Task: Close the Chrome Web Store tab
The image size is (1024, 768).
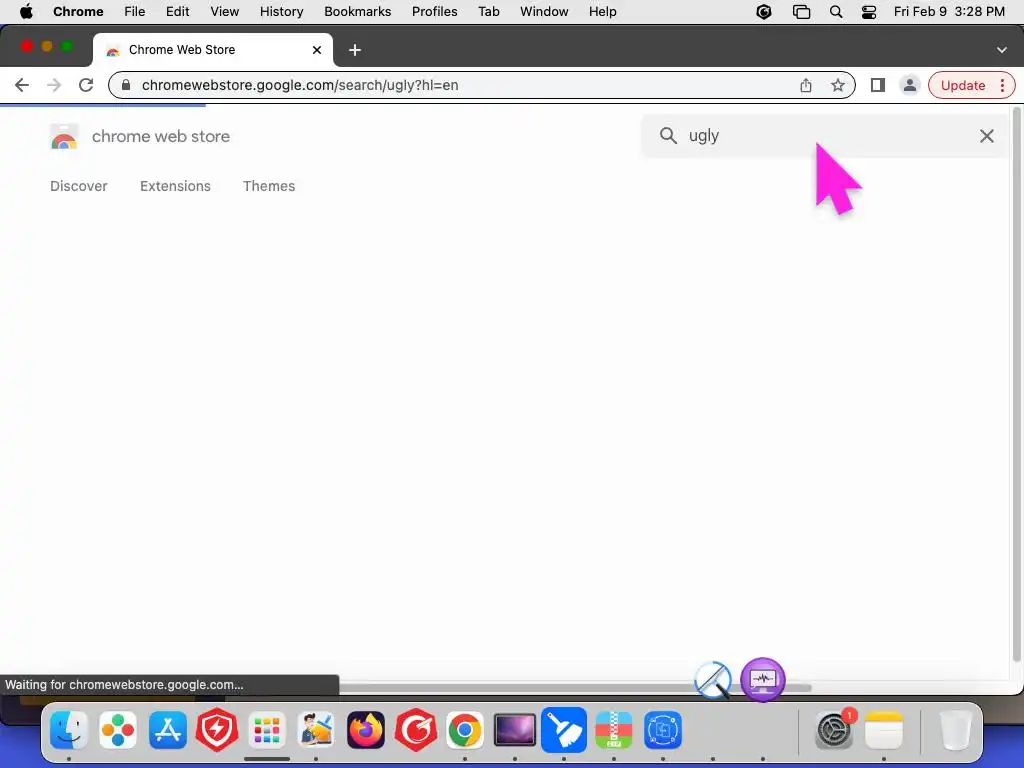Action: (317, 50)
